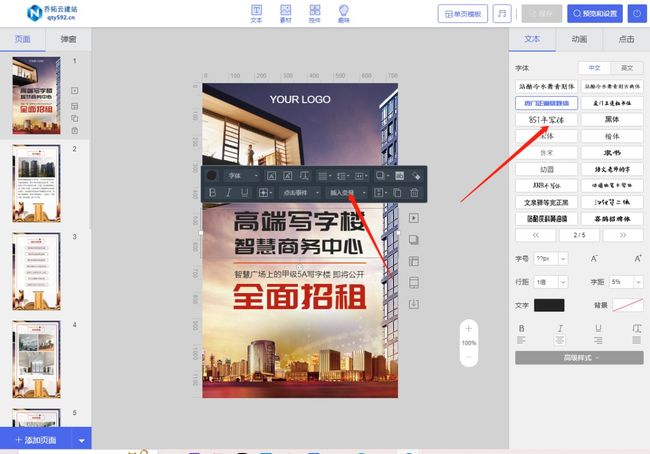Select page 3 thumbnail
Viewport: 650px width, 454px height.
tap(36, 271)
